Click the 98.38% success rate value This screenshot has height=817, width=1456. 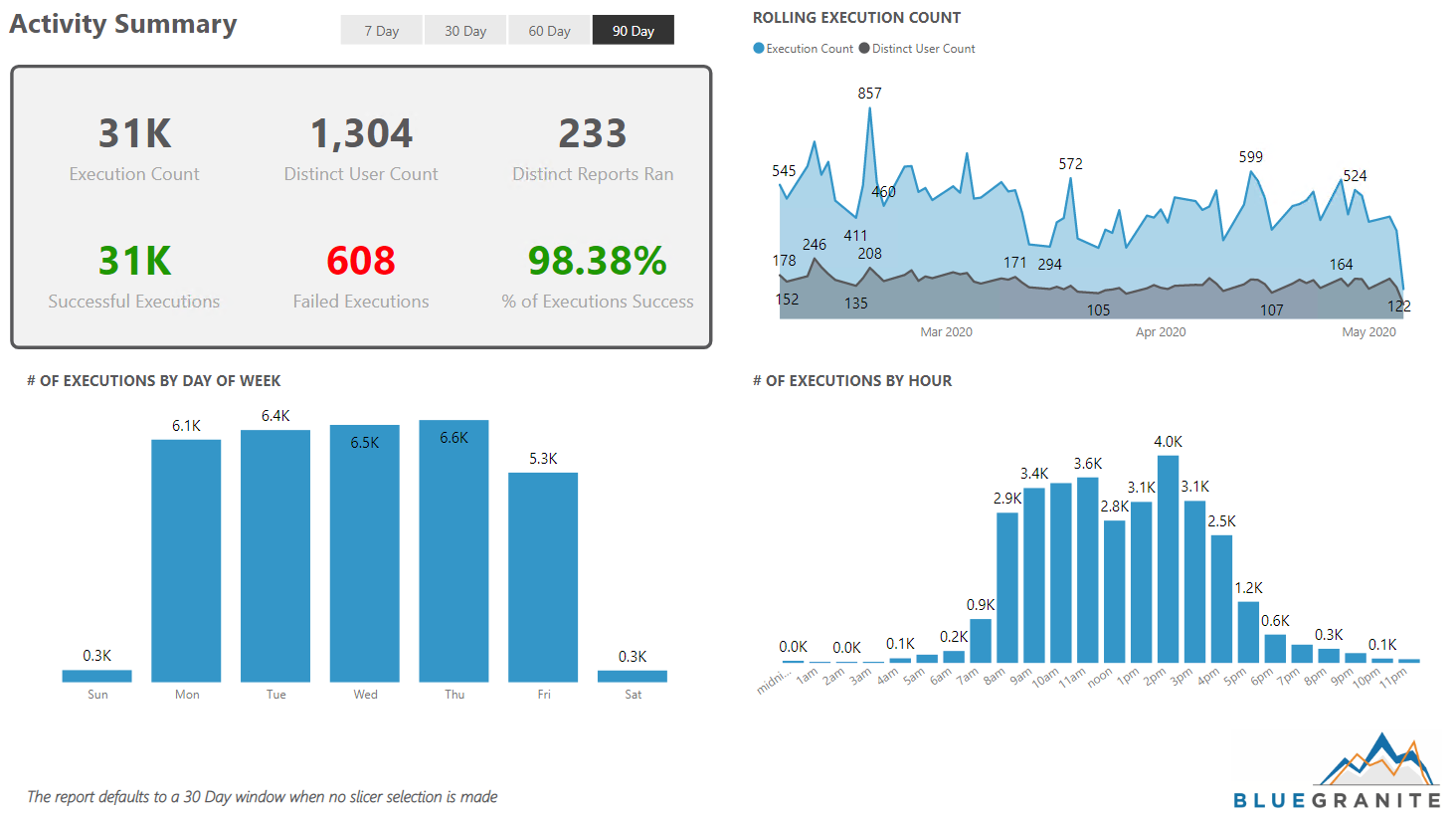(598, 261)
